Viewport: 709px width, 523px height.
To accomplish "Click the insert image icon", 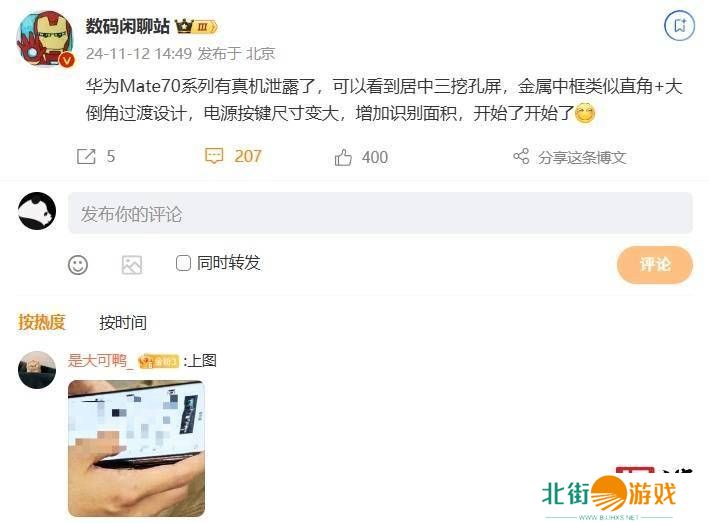I will (x=132, y=265).
